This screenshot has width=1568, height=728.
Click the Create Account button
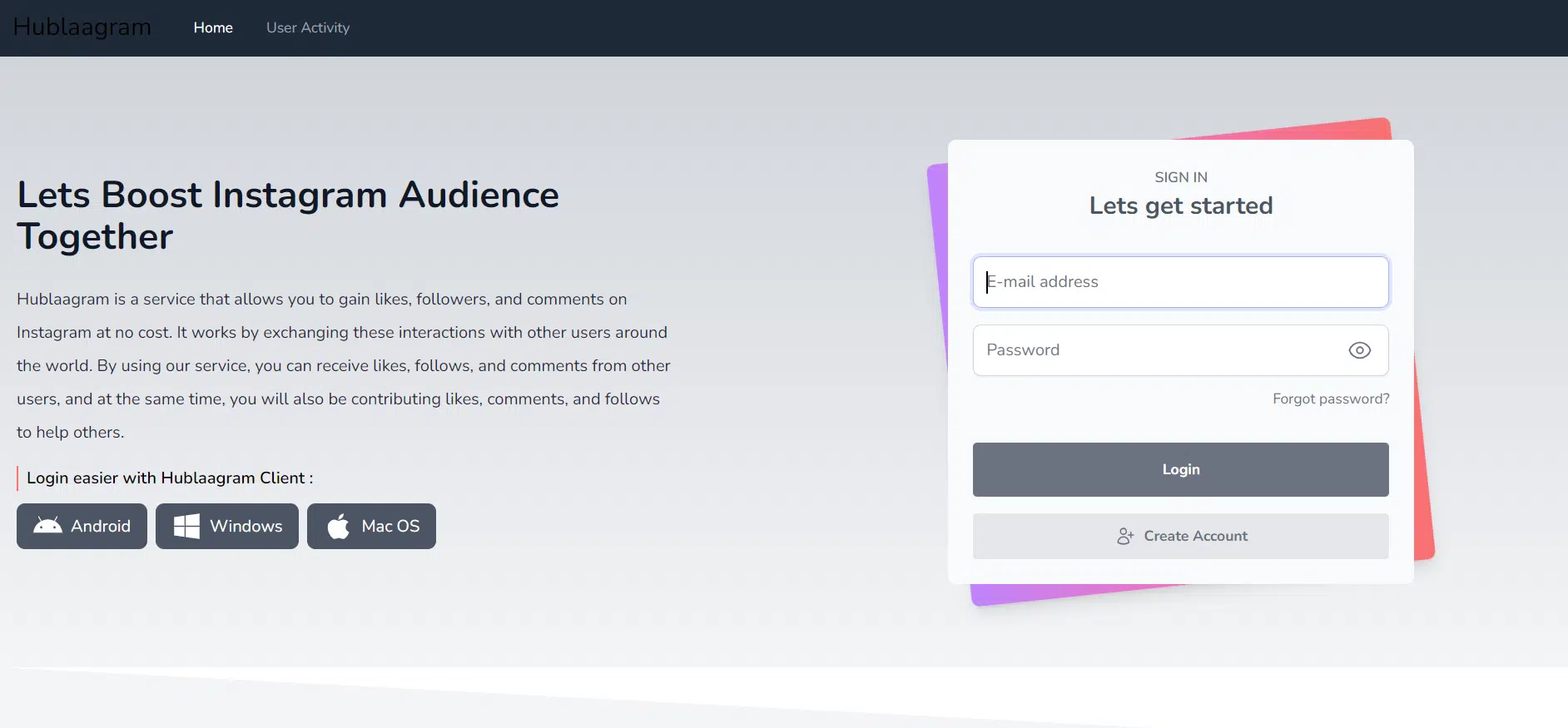click(1180, 536)
